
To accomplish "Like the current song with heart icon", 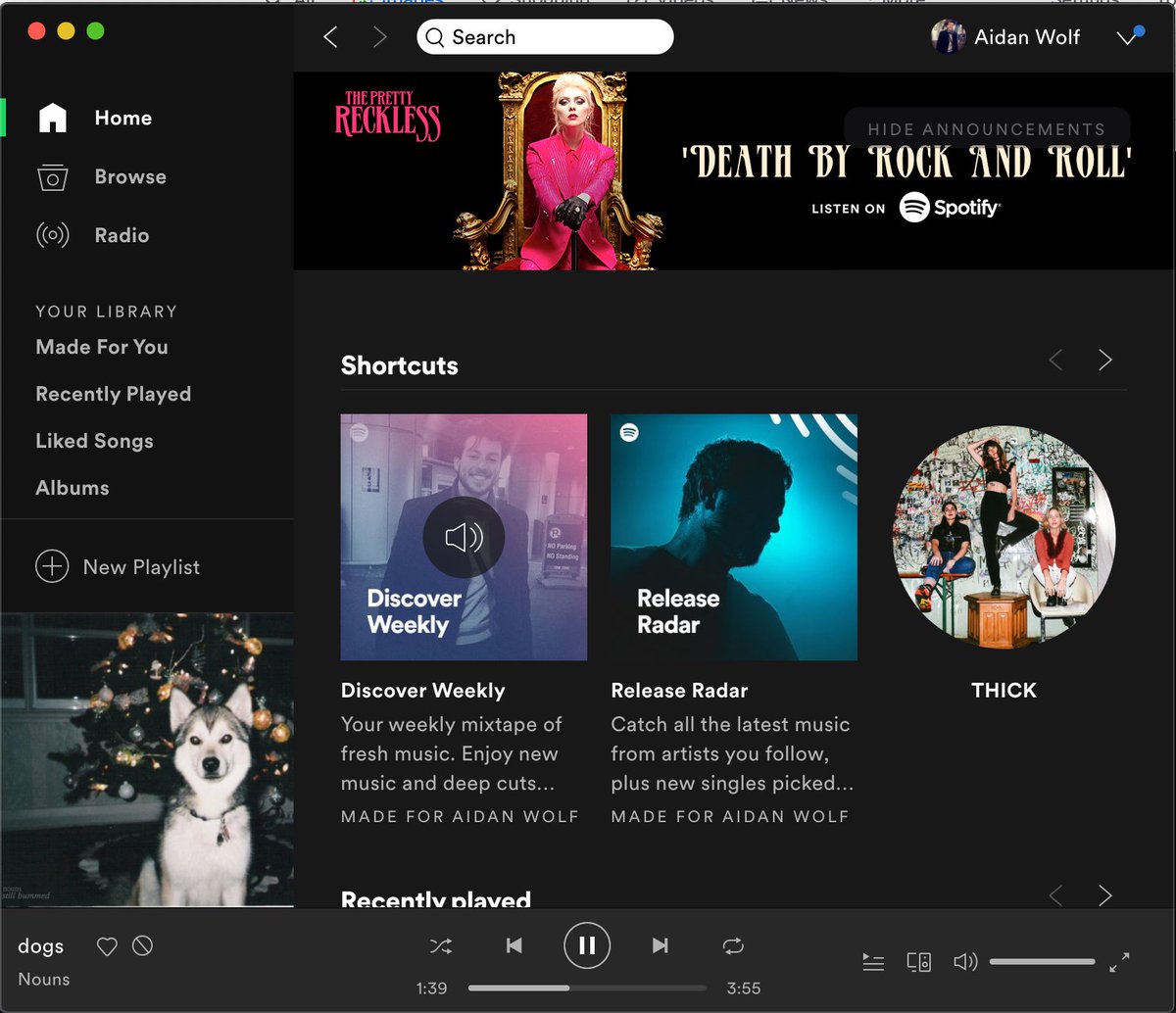I will coord(107,946).
